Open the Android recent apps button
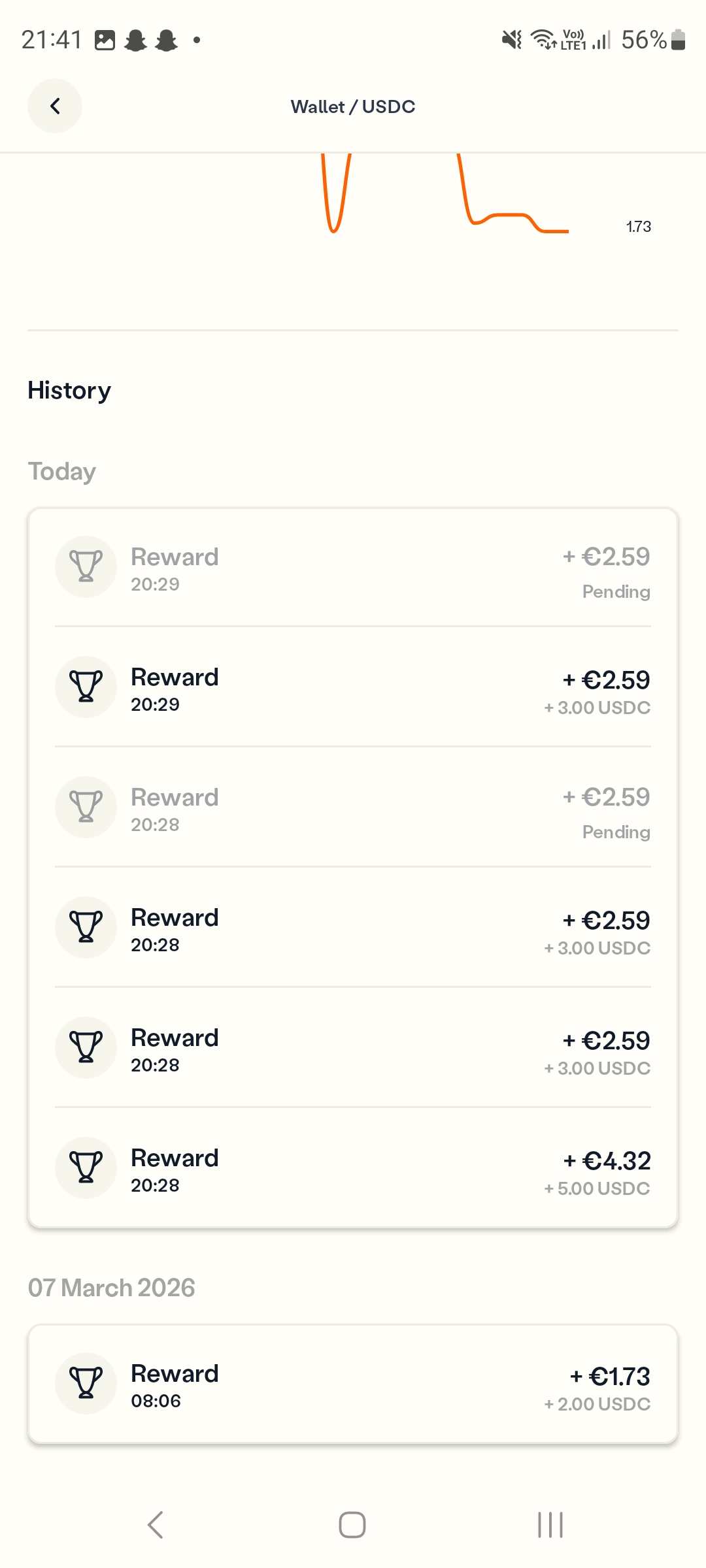Screen dimensions: 706x1568 (550, 1525)
